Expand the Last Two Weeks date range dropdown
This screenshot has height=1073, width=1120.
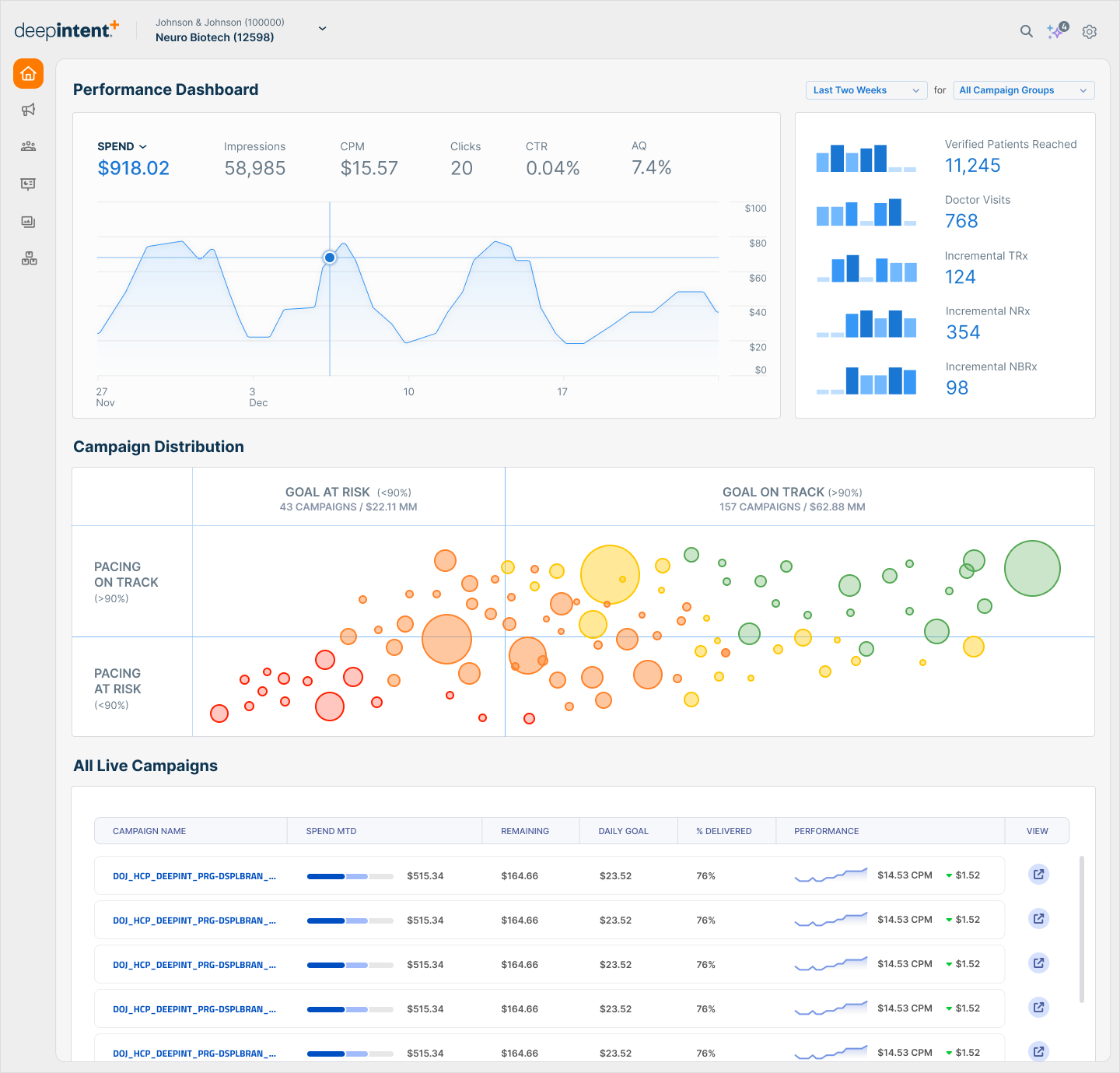[866, 90]
